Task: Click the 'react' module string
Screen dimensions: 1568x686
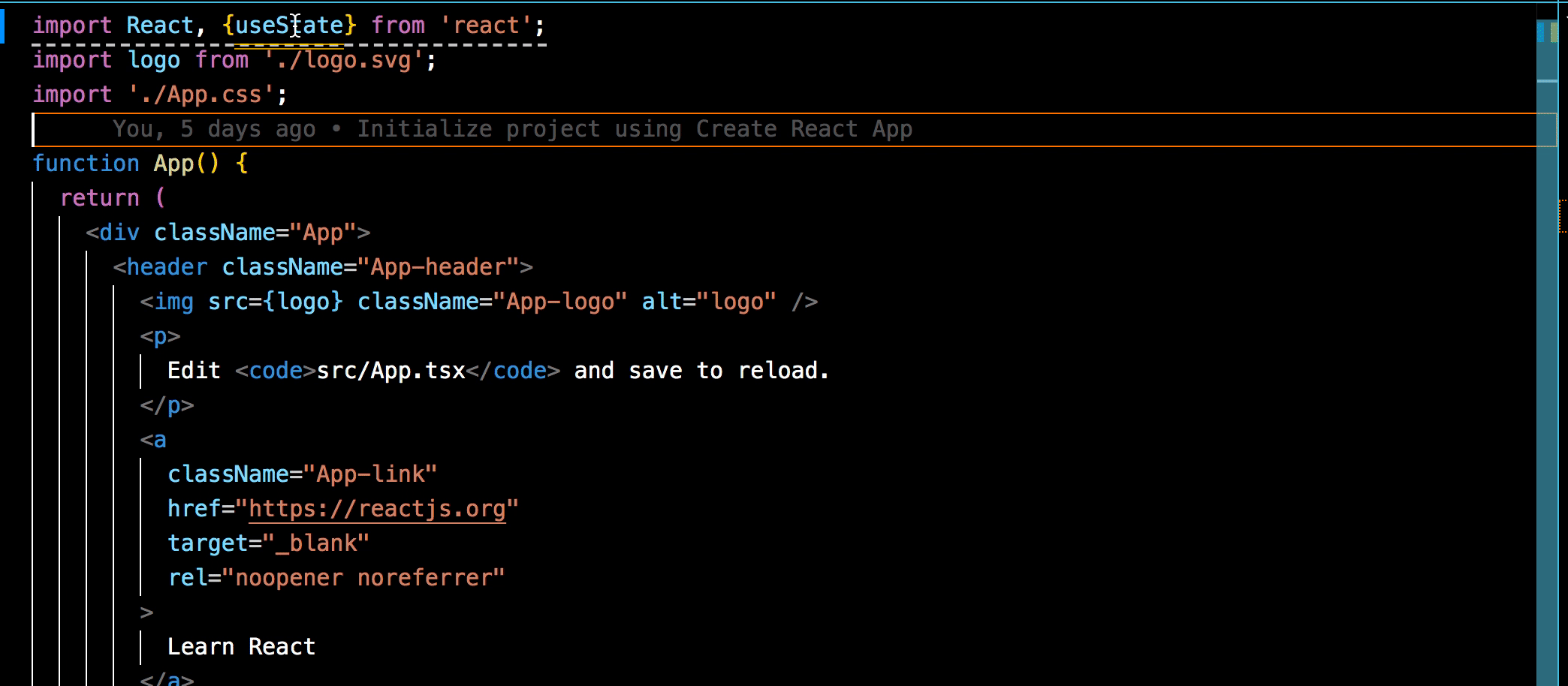Action: pos(486,25)
